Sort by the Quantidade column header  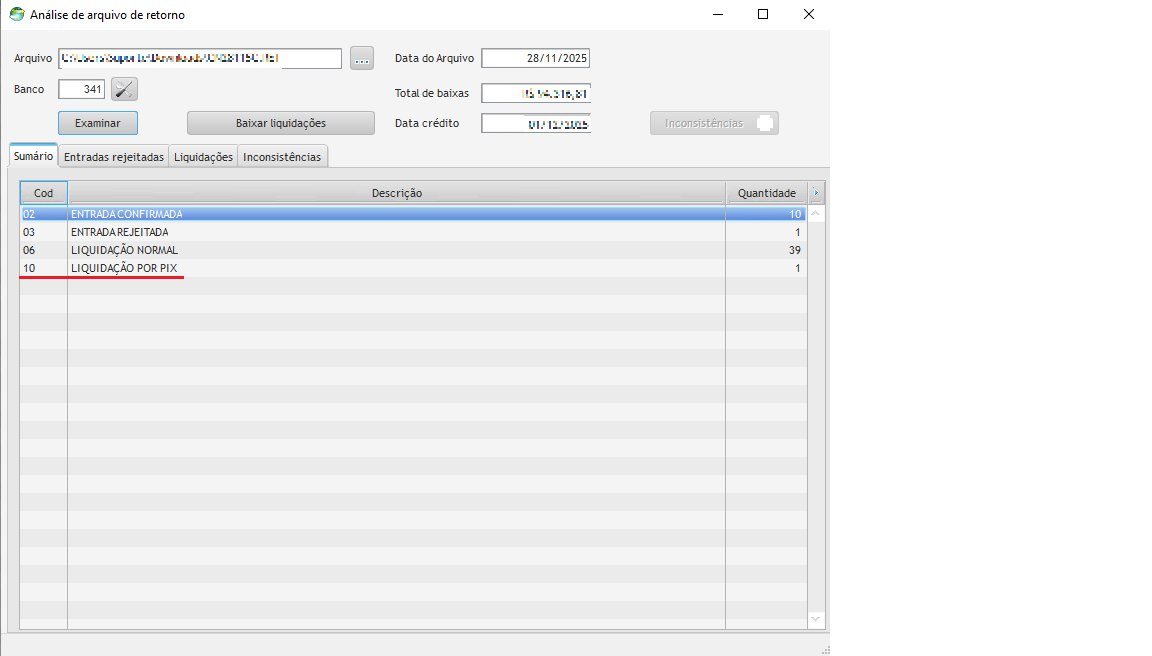(766, 193)
